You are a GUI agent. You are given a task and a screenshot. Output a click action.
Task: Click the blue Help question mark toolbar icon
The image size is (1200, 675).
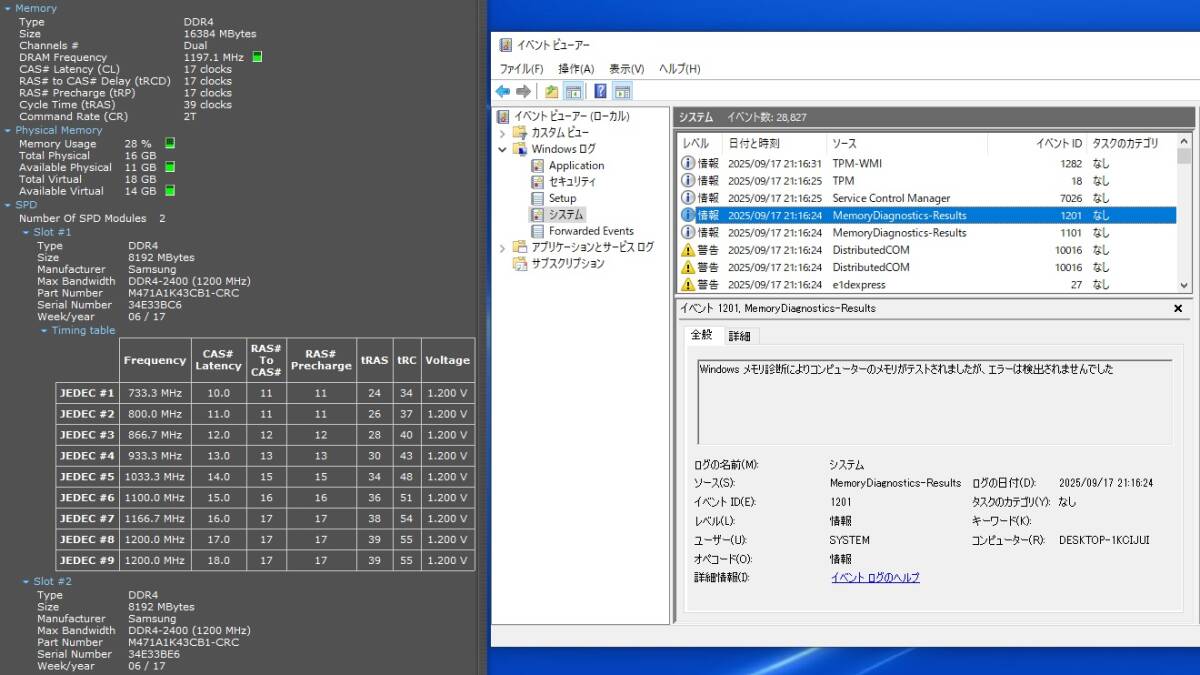tap(600, 91)
